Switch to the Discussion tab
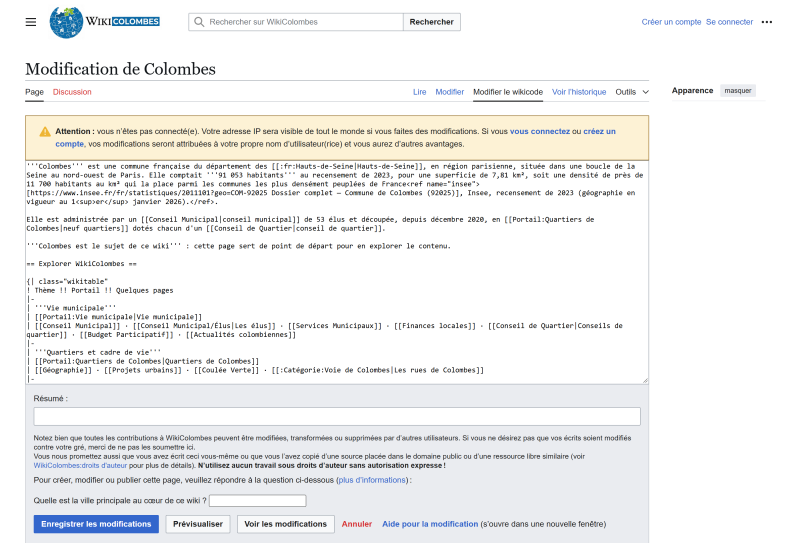 [x=72, y=92]
